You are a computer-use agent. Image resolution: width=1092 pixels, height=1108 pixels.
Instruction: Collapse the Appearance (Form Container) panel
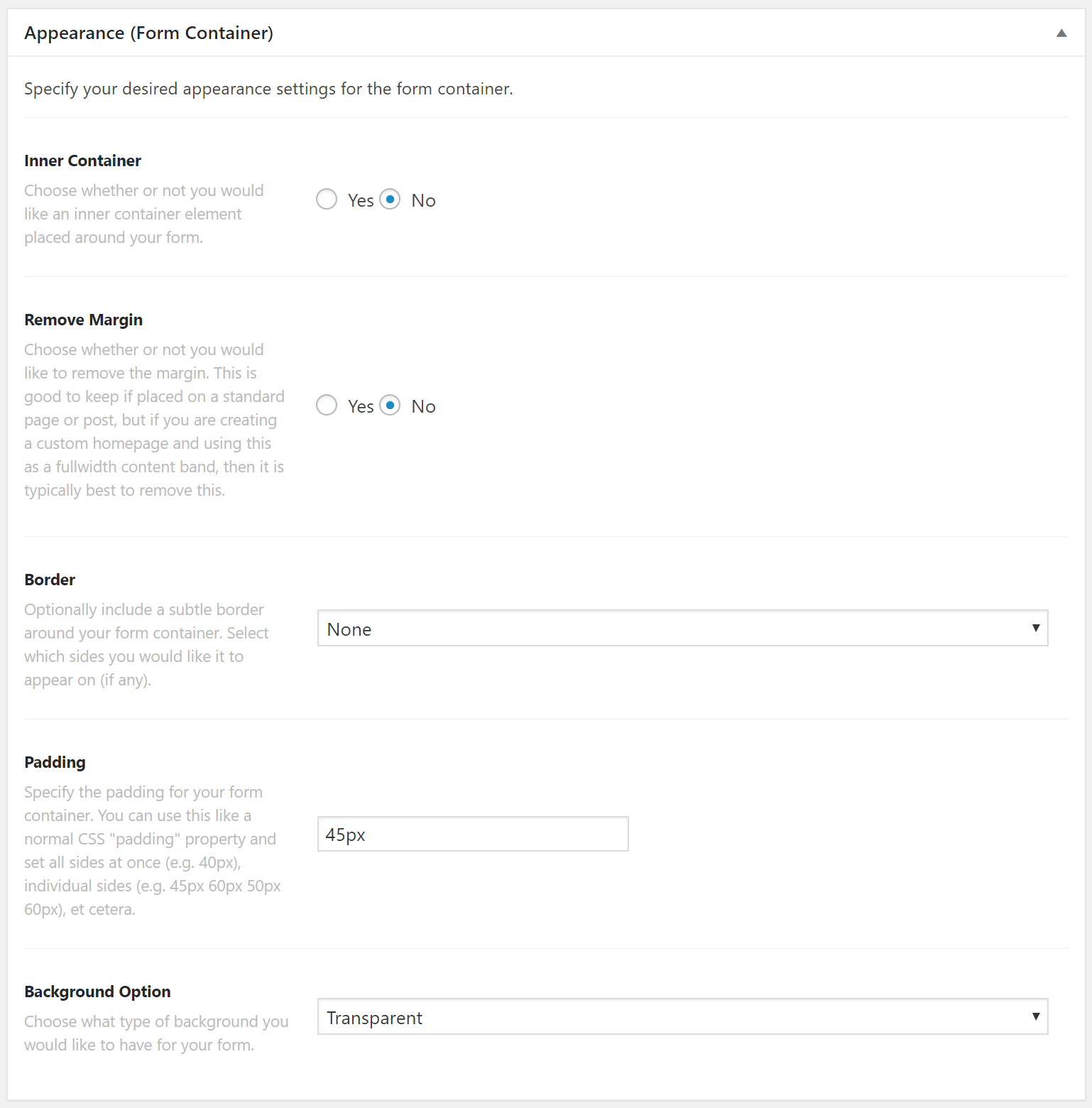[x=1061, y=33]
